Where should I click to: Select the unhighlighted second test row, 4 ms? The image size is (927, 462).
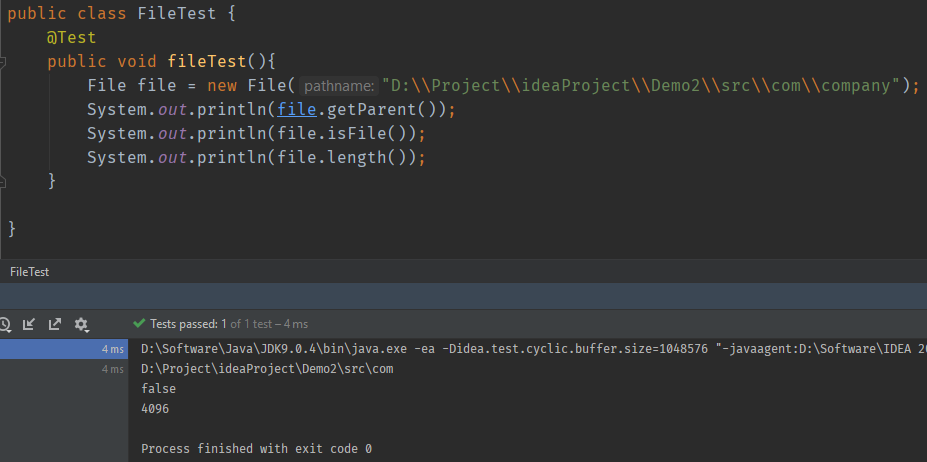[64, 369]
